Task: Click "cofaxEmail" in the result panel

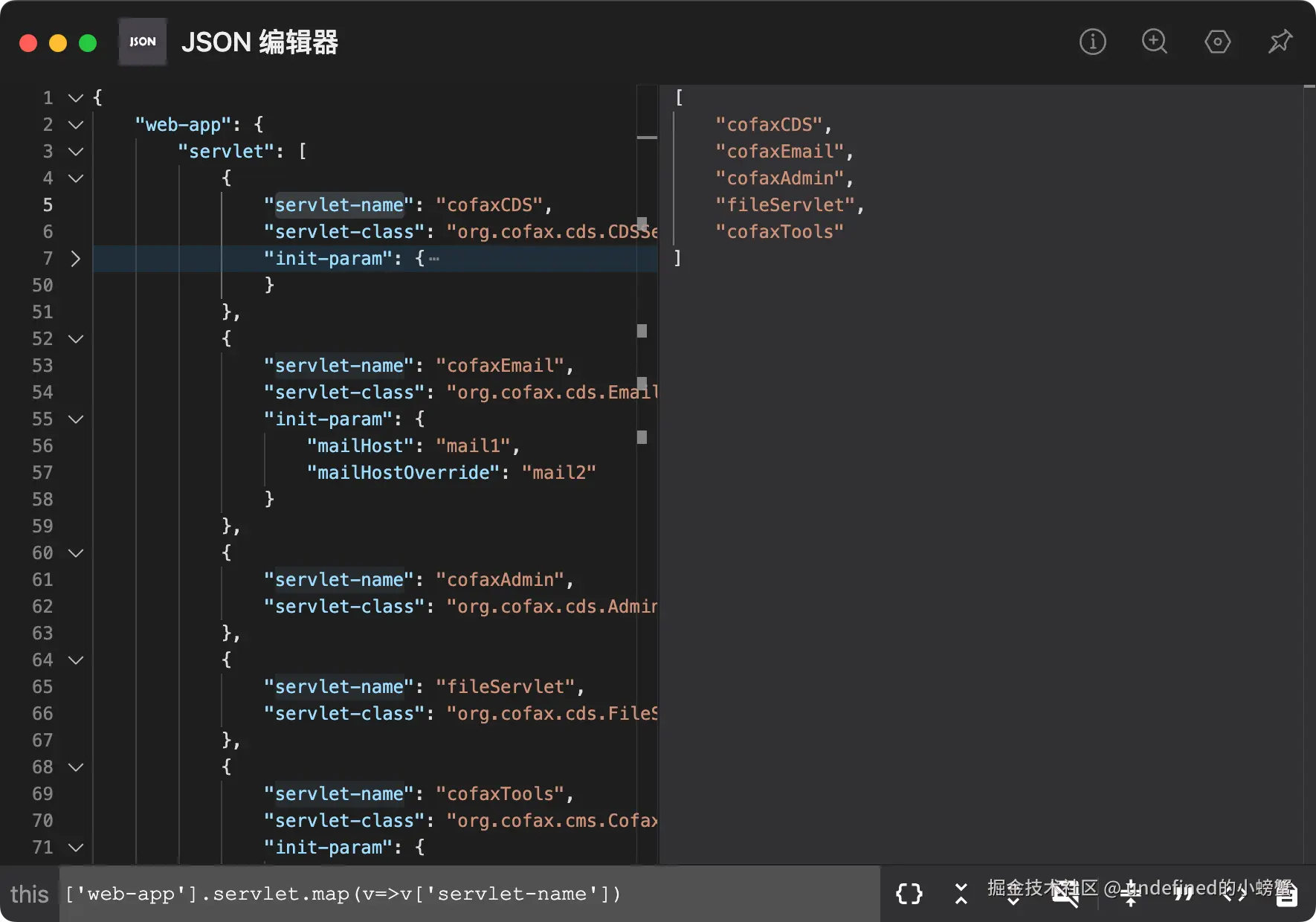Action: (780, 151)
